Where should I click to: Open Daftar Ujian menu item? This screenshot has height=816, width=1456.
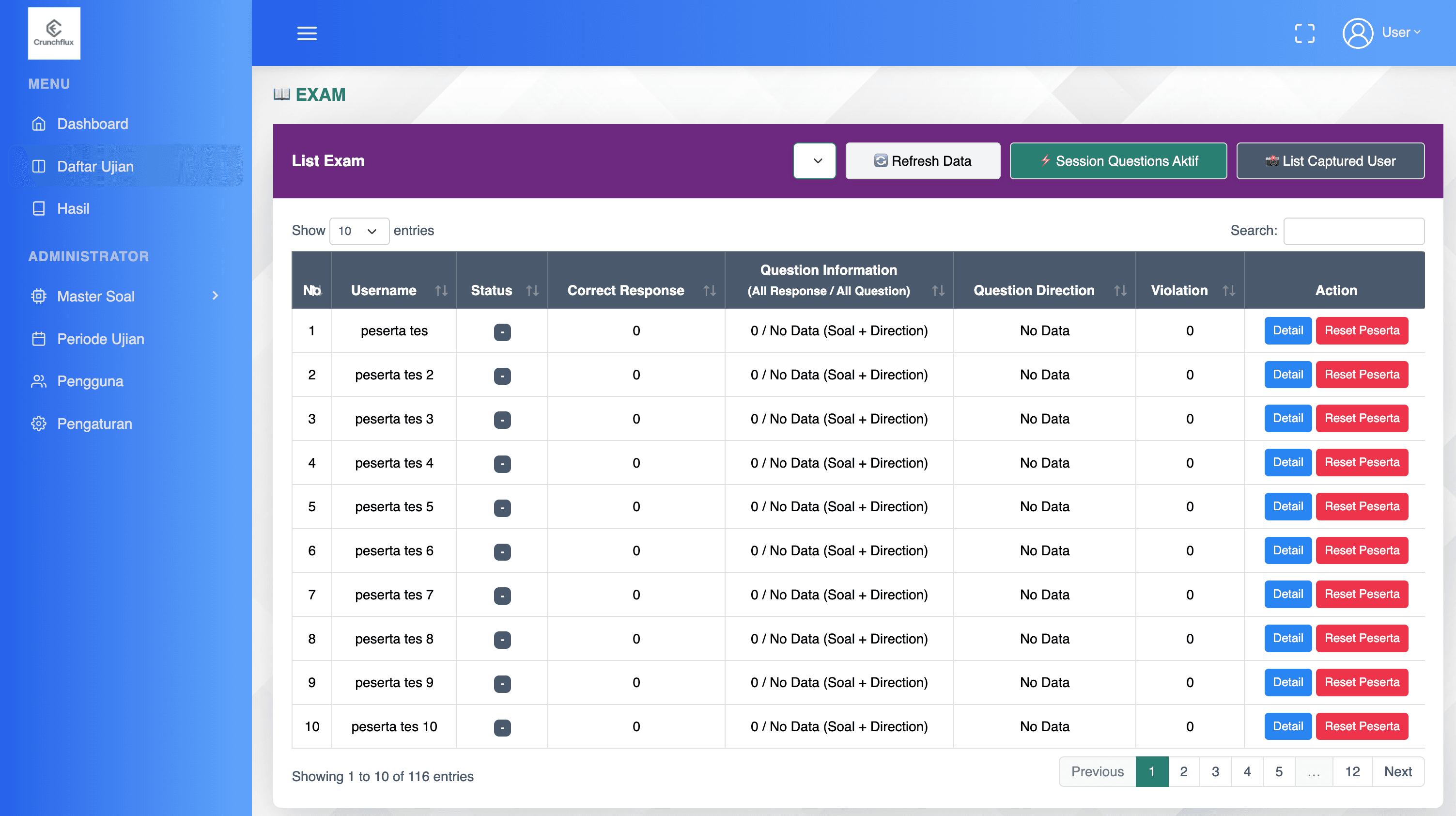point(95,166)
